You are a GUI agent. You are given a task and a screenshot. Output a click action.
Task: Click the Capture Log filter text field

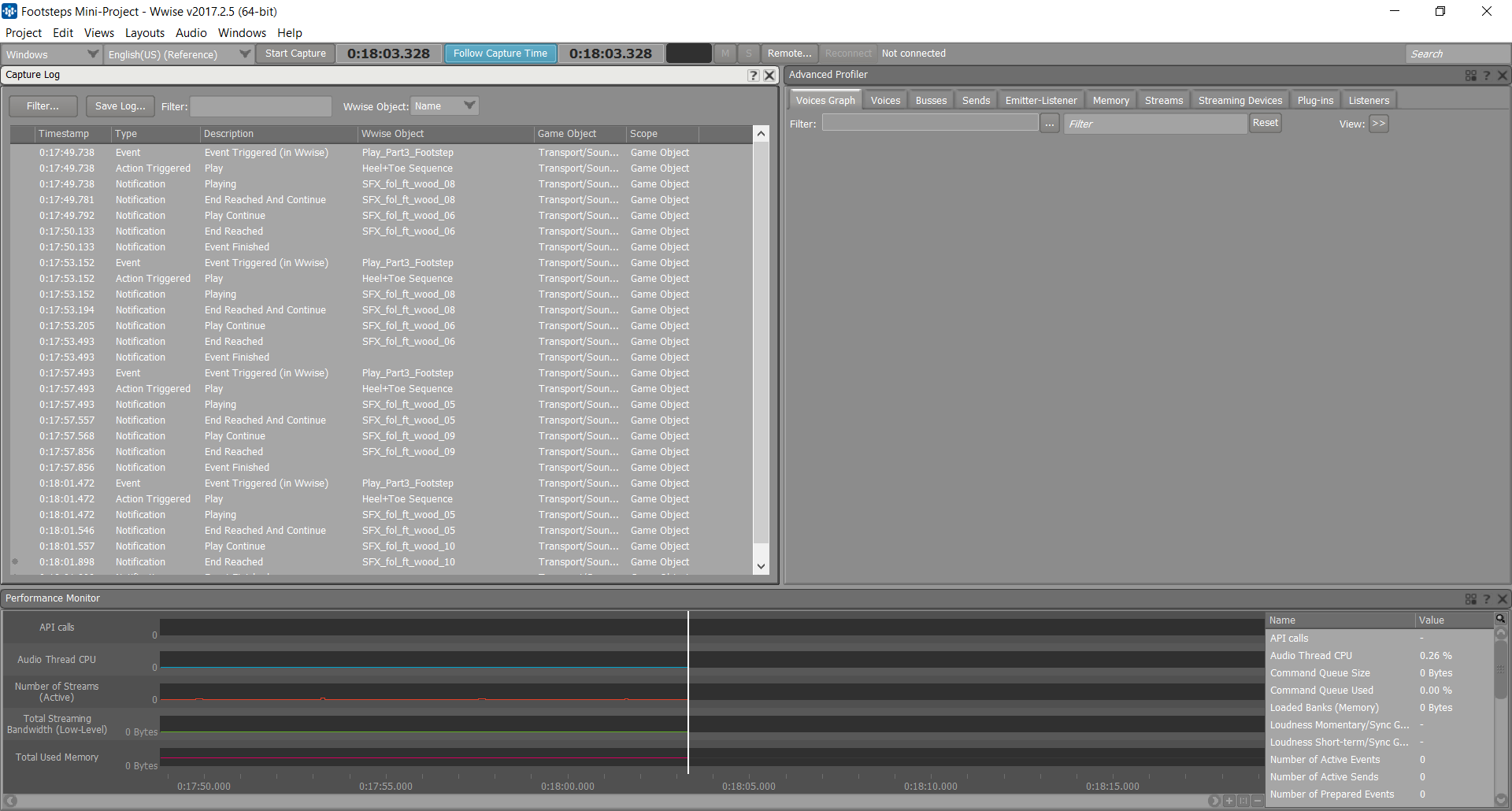point(261,106)
